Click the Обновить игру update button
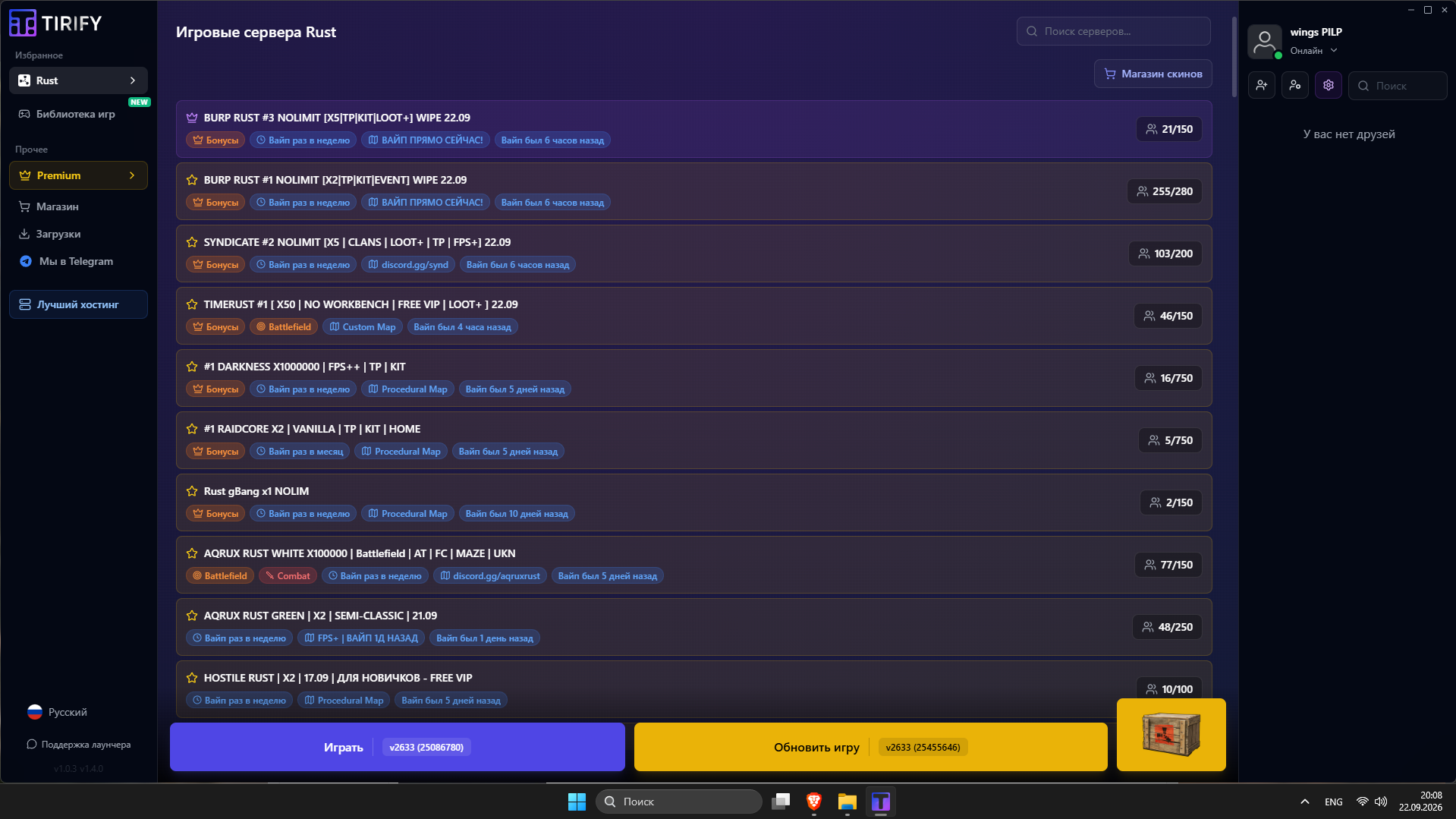Viewport: 1456px width, 819px height. click(x=871, y=747)
